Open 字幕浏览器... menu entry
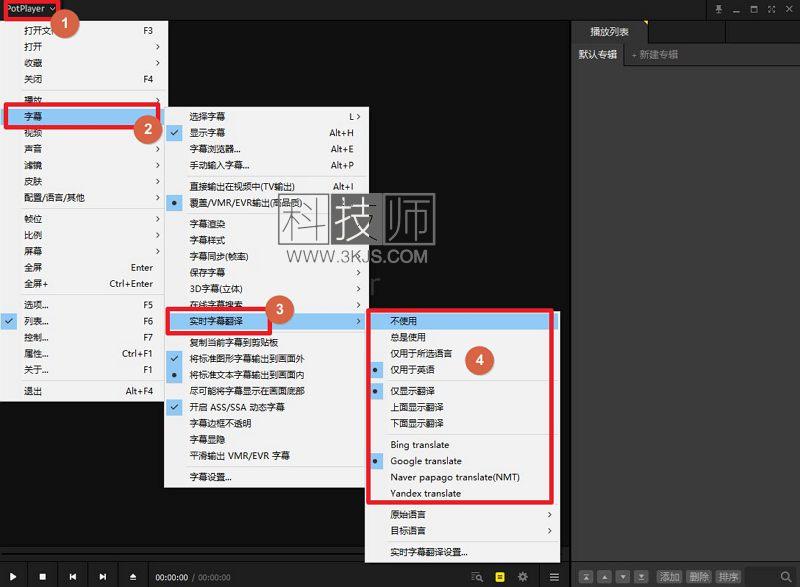The image size is (800, 587). pyautogui.click(x=266, y=149)
